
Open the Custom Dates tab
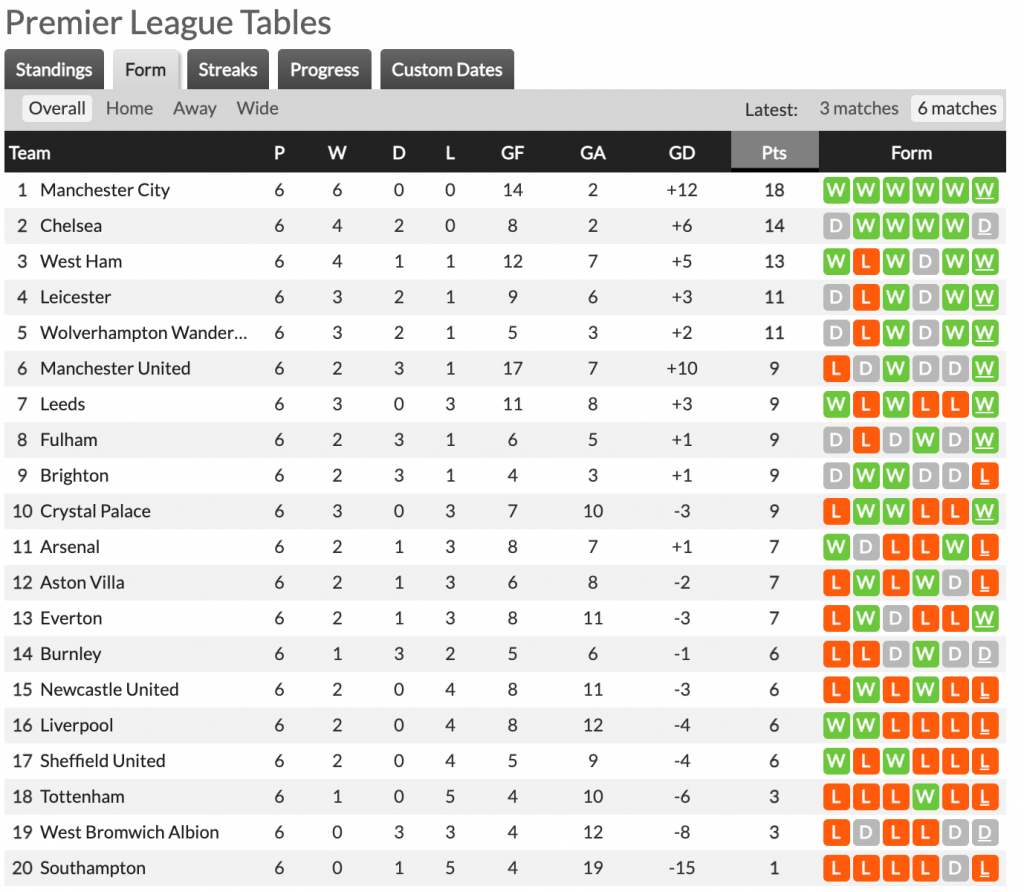(447, 69)
